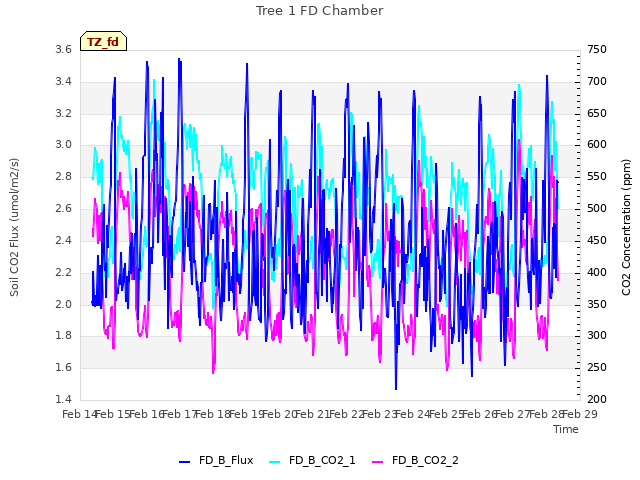Click the 1.4 left axis tick label

(x=63, y=399)
